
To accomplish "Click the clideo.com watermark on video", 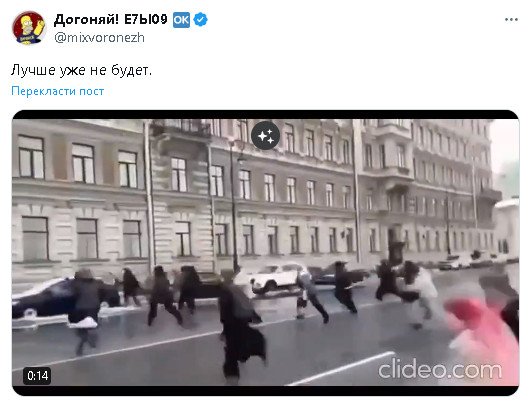I will (440, 369).
